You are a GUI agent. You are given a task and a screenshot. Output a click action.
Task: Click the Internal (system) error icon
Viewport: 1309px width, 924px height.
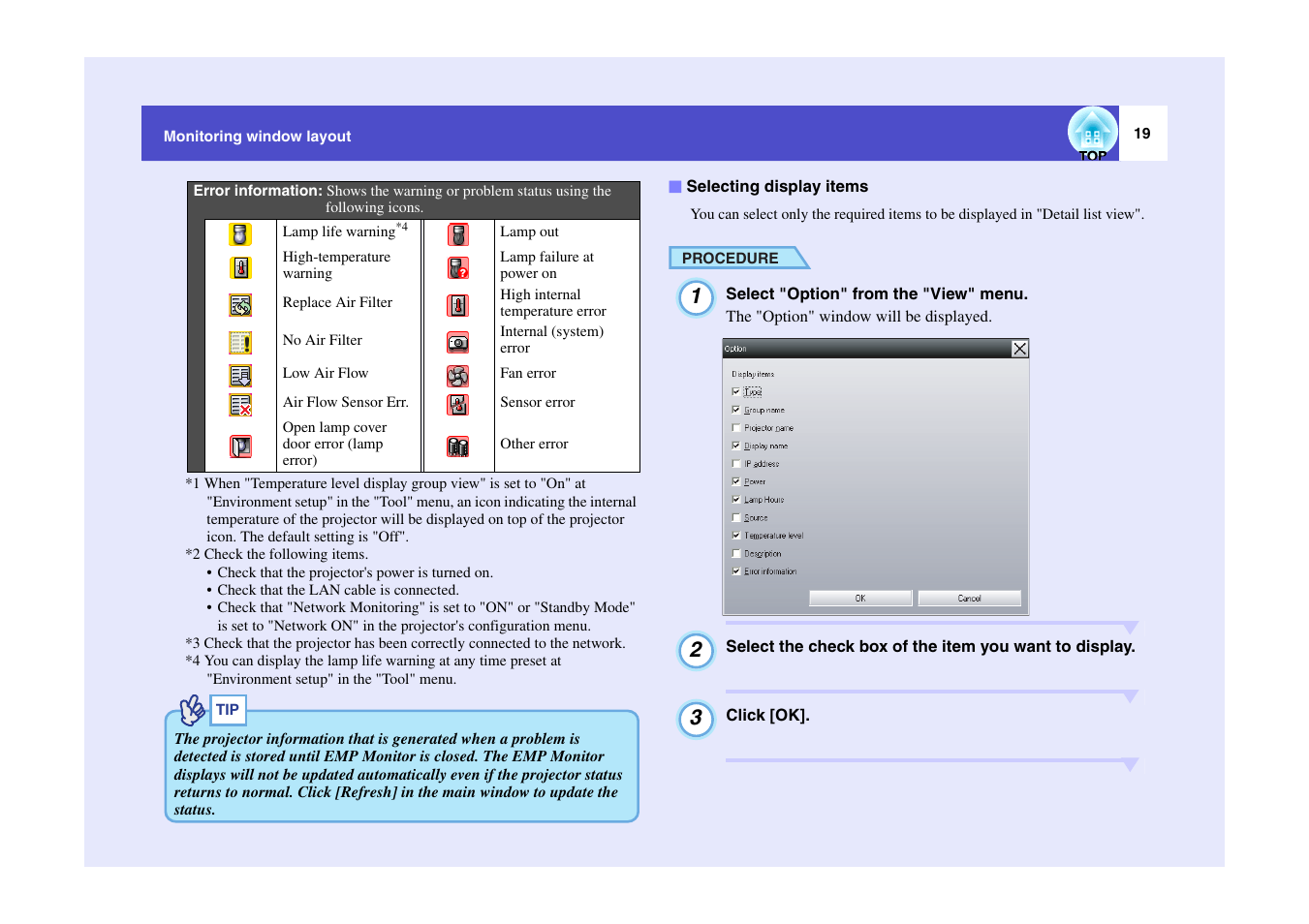458,343
